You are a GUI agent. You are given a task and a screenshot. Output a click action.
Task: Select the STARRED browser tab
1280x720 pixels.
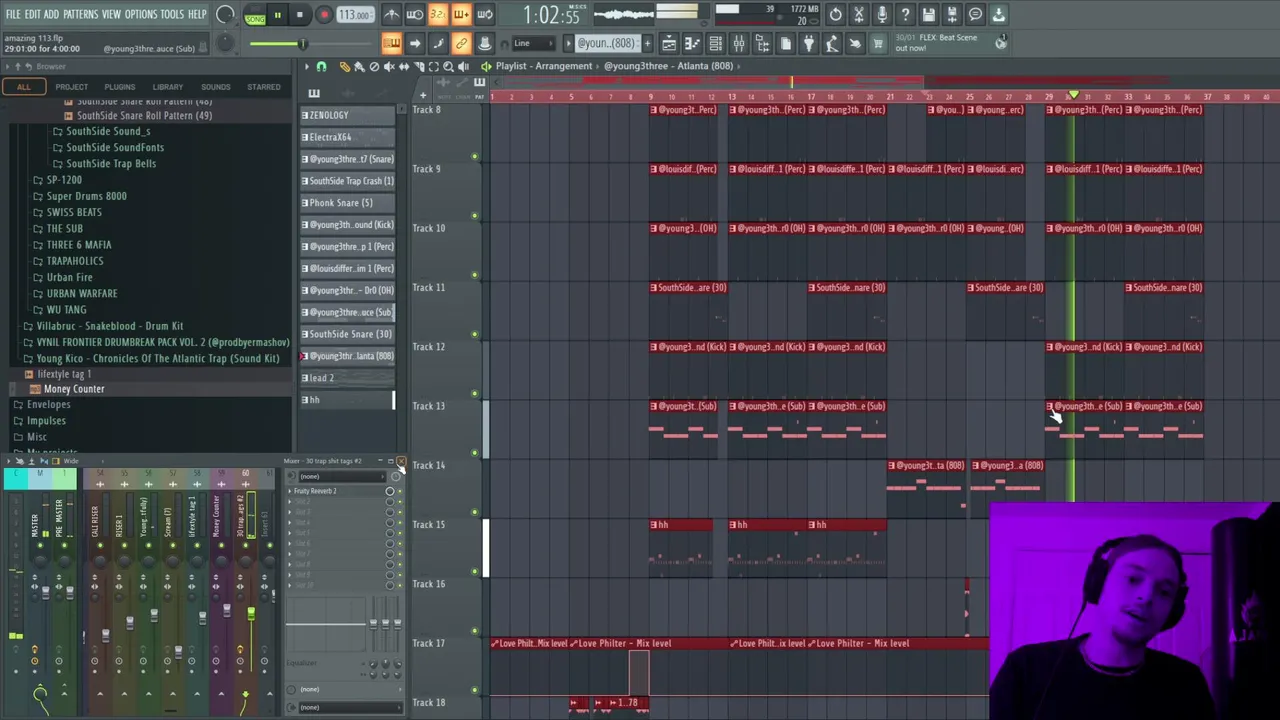click(x=264, y=87)
